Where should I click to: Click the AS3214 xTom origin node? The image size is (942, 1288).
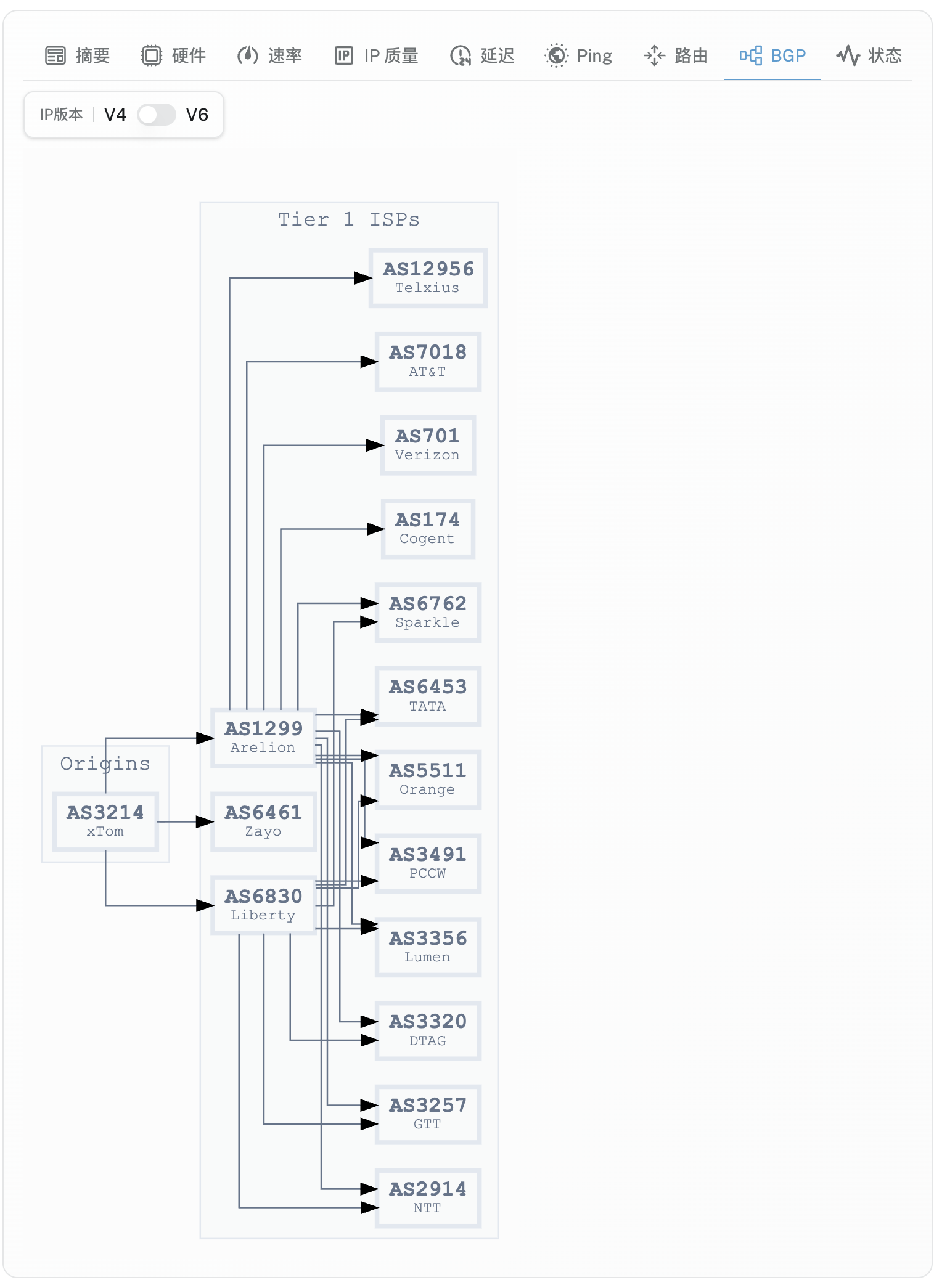[x=105, y=821]
